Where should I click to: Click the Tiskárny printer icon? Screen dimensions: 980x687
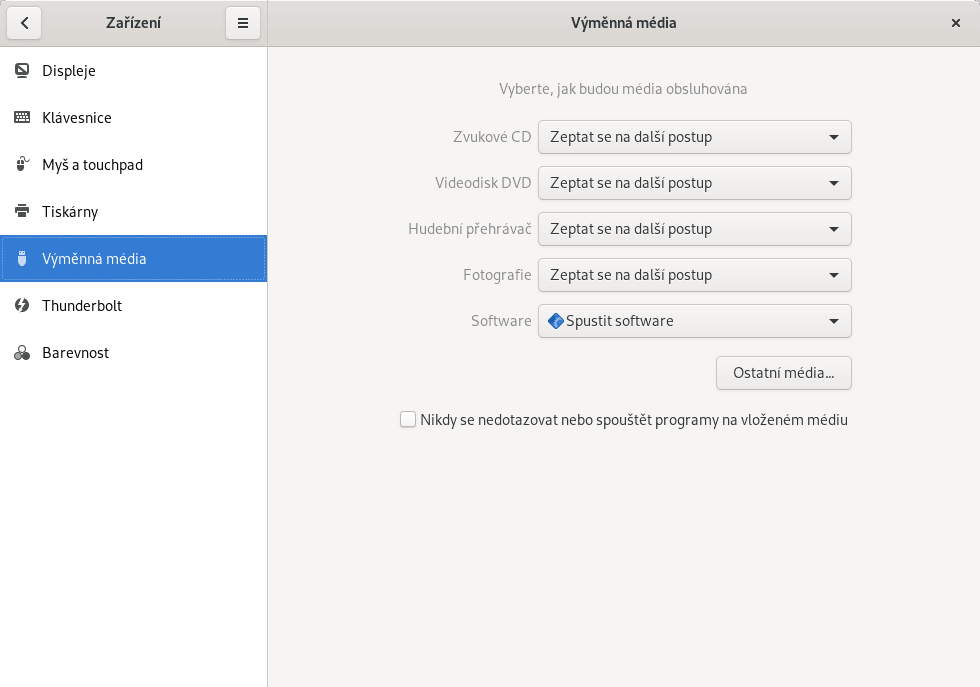pyautogui.click(x=21, y=211)
